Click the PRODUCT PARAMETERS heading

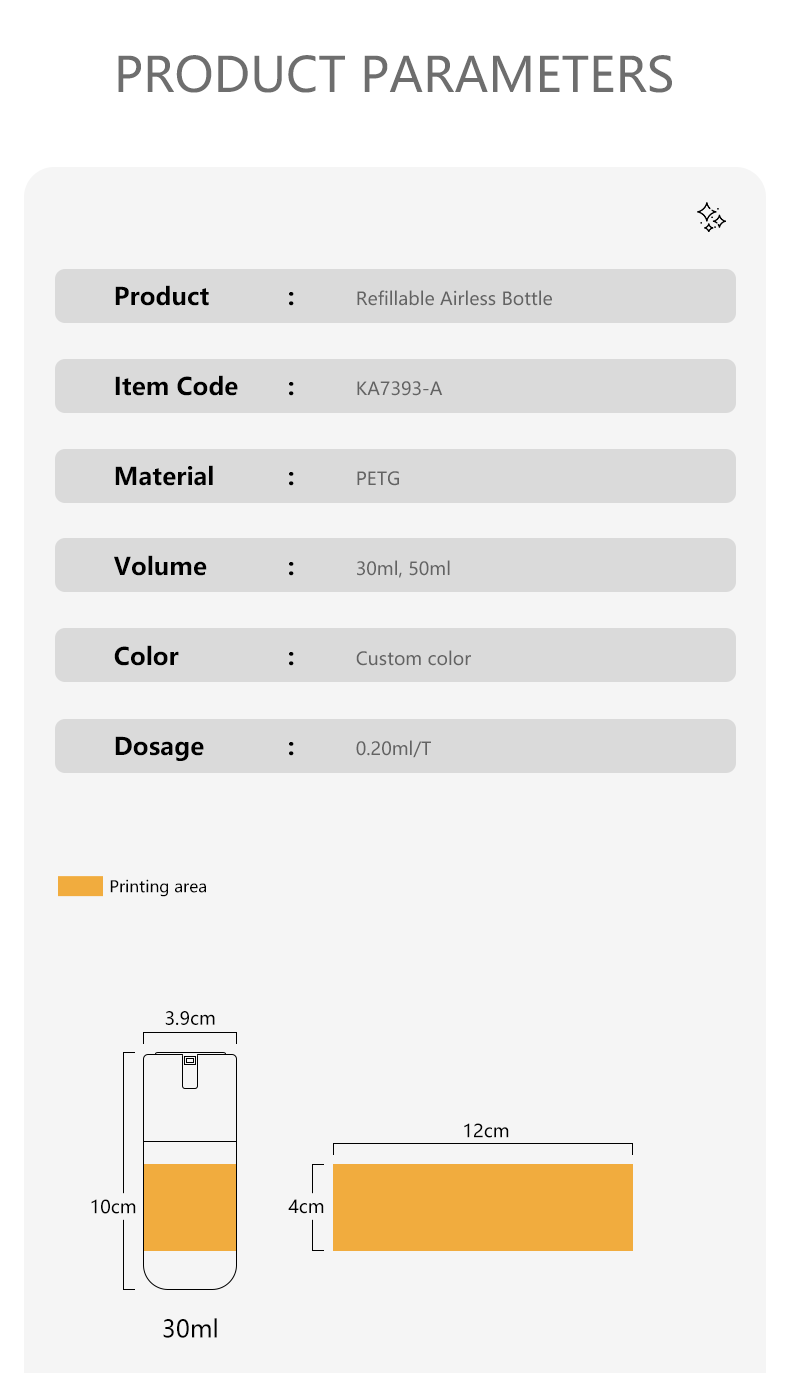coord(395,73)
